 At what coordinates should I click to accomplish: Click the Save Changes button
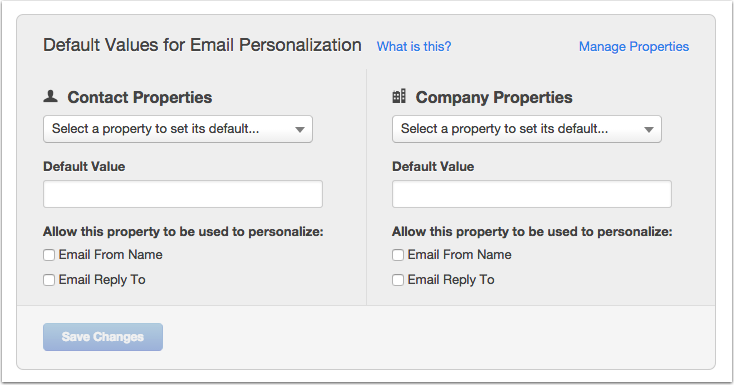[x=103, y=337]
